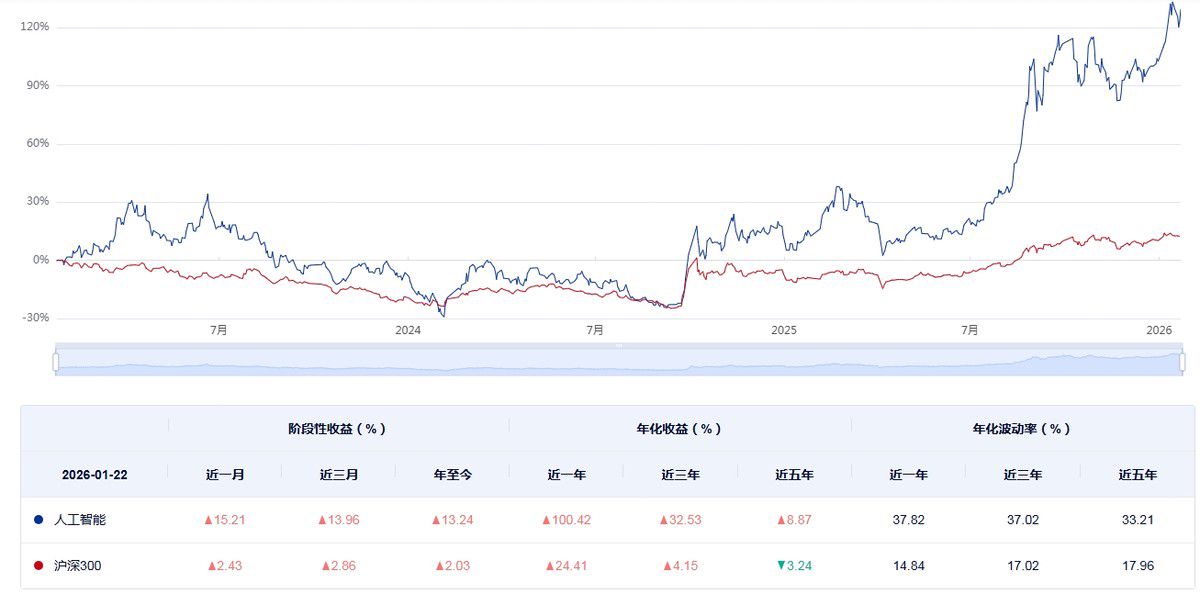Click the 年至今 column header
This screenshot has height=615, width=1200.
pos(452,474)
